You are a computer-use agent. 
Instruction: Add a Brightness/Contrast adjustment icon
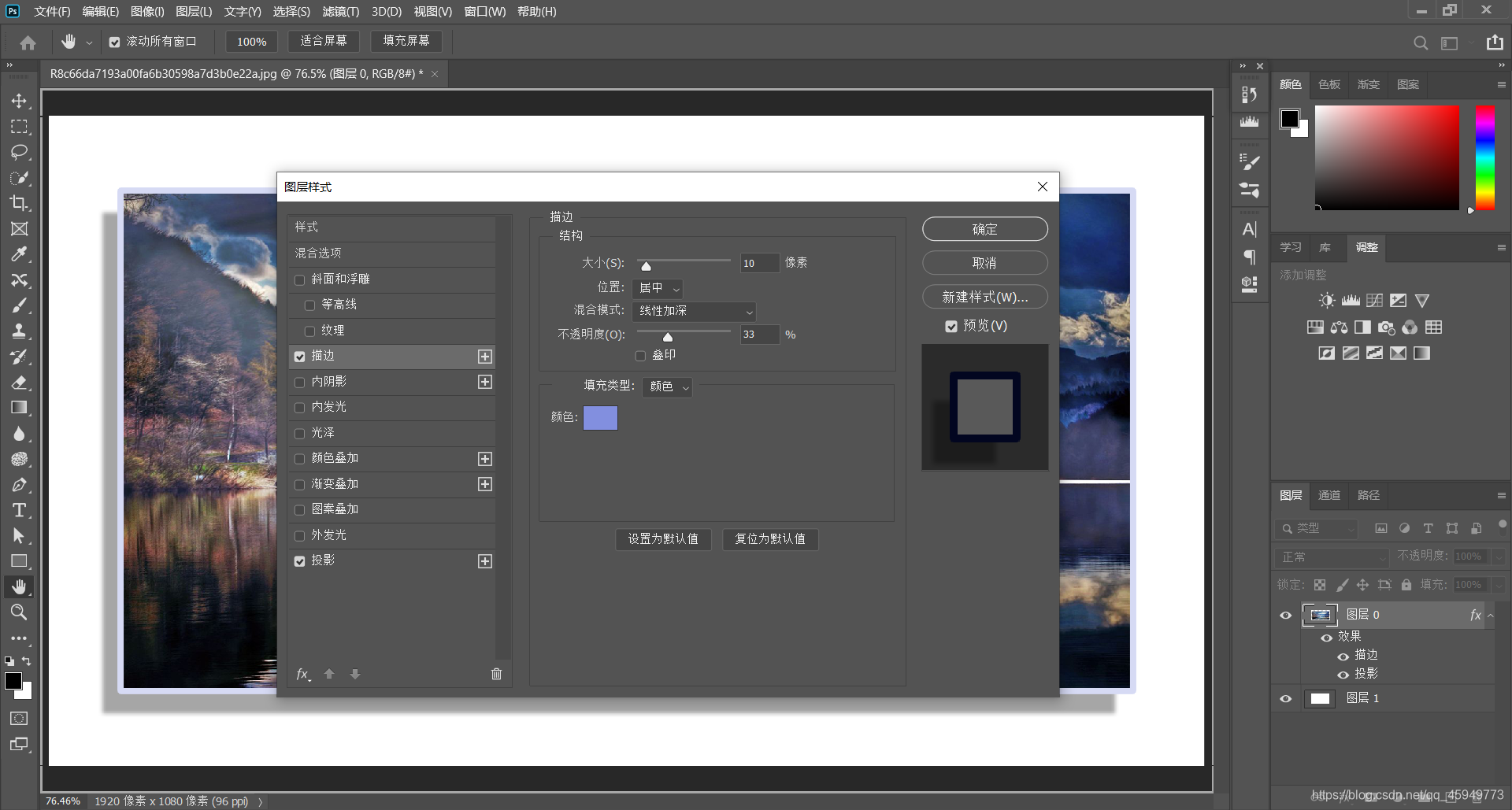pyautogui.click(x=1327, y=301)
